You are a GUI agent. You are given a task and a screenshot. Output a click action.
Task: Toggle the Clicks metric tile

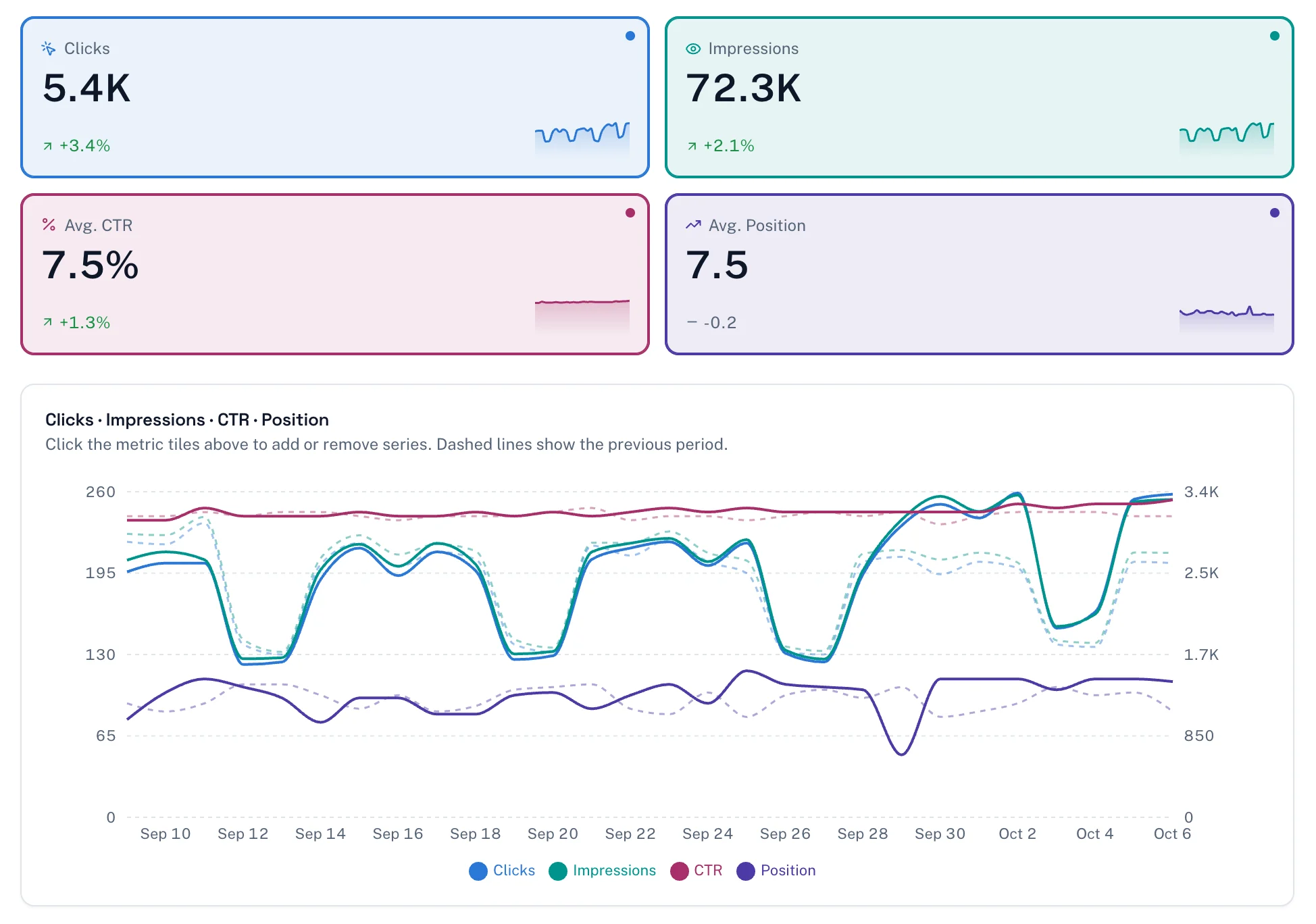coord(335,97)
